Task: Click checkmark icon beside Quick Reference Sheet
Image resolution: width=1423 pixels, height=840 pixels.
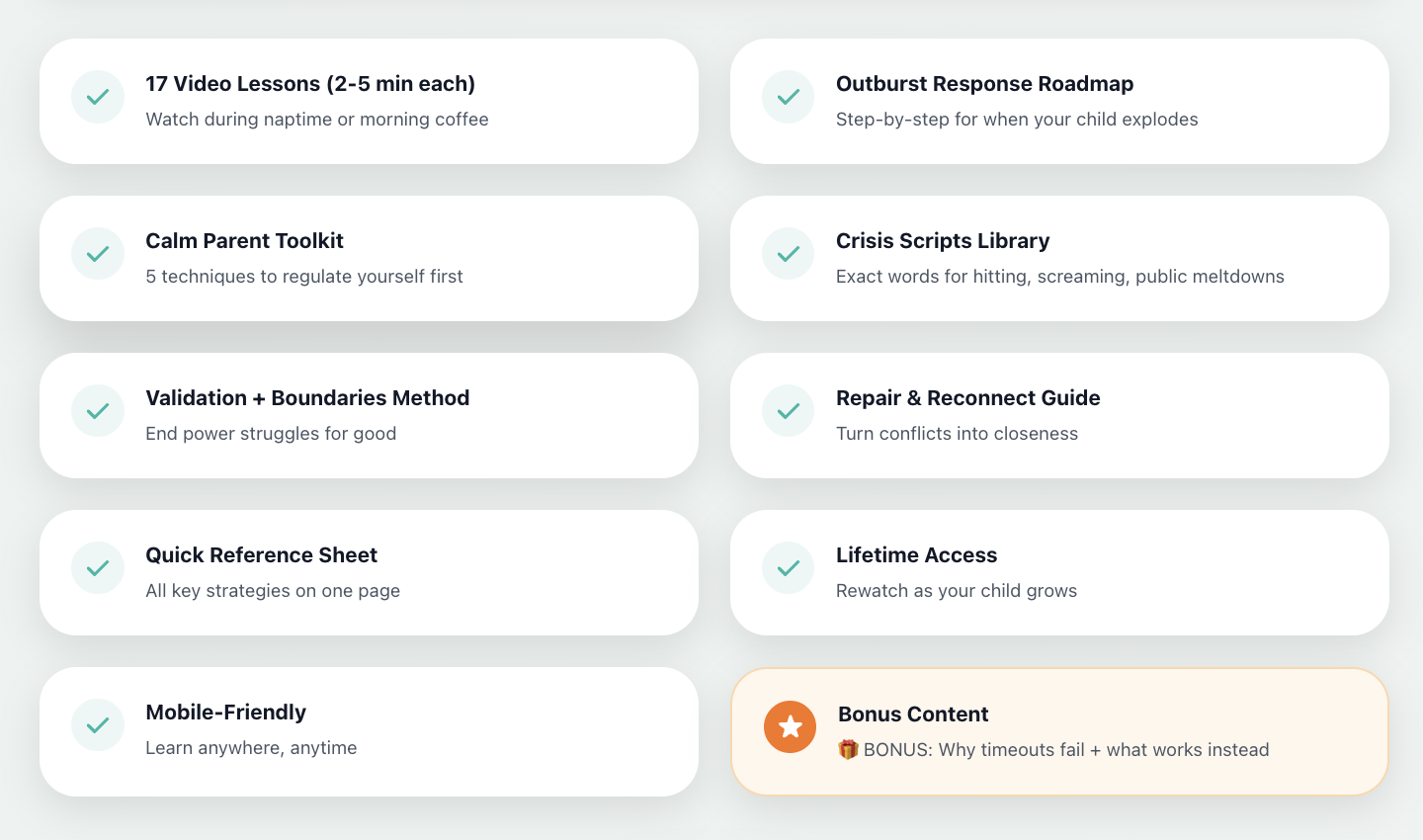Action: pos(98,568)
